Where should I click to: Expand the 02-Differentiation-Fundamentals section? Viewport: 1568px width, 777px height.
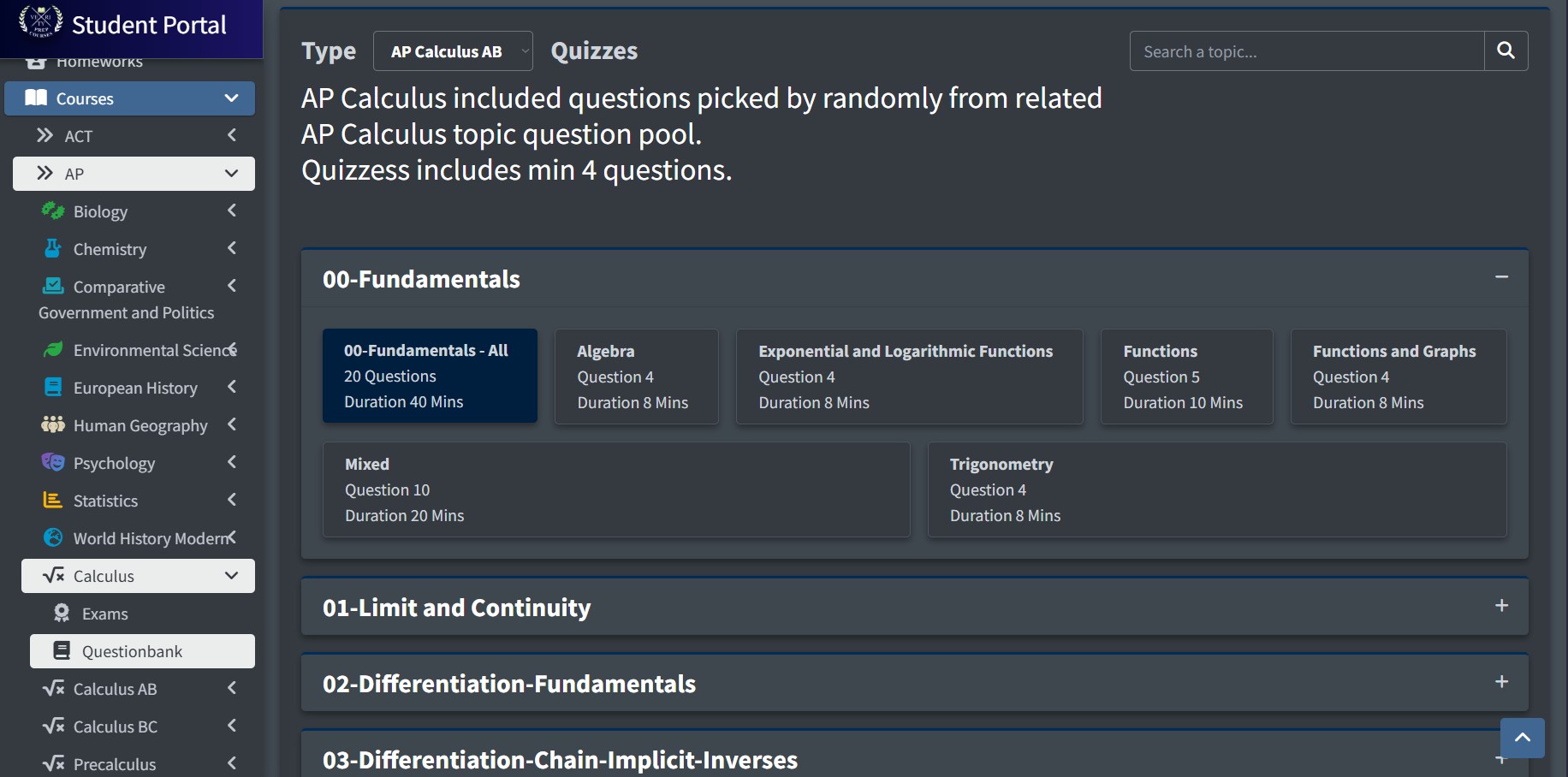tap(1501, 682)
